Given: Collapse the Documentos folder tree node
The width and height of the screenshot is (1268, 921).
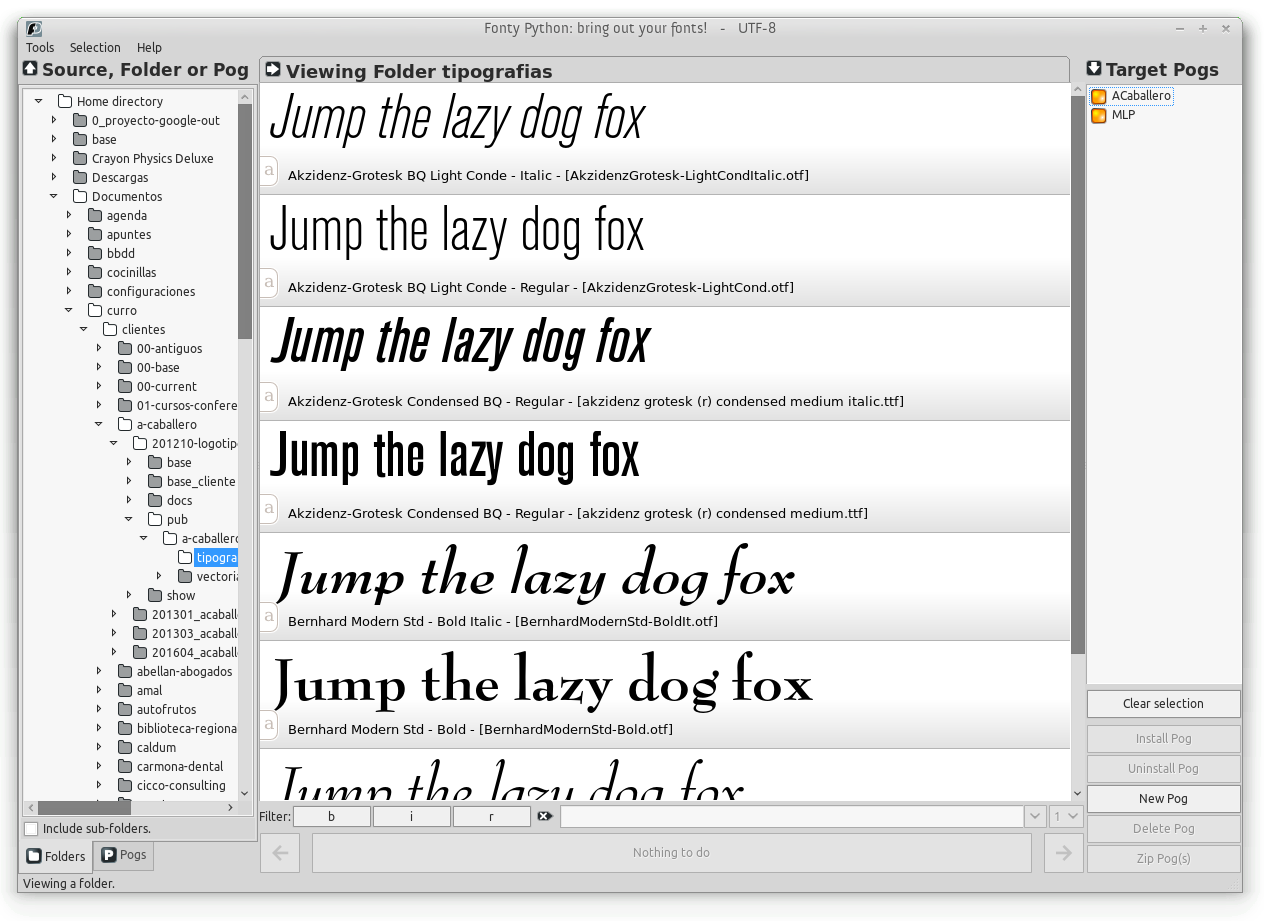Looking at the screenshot, I should tap(54, 197).
